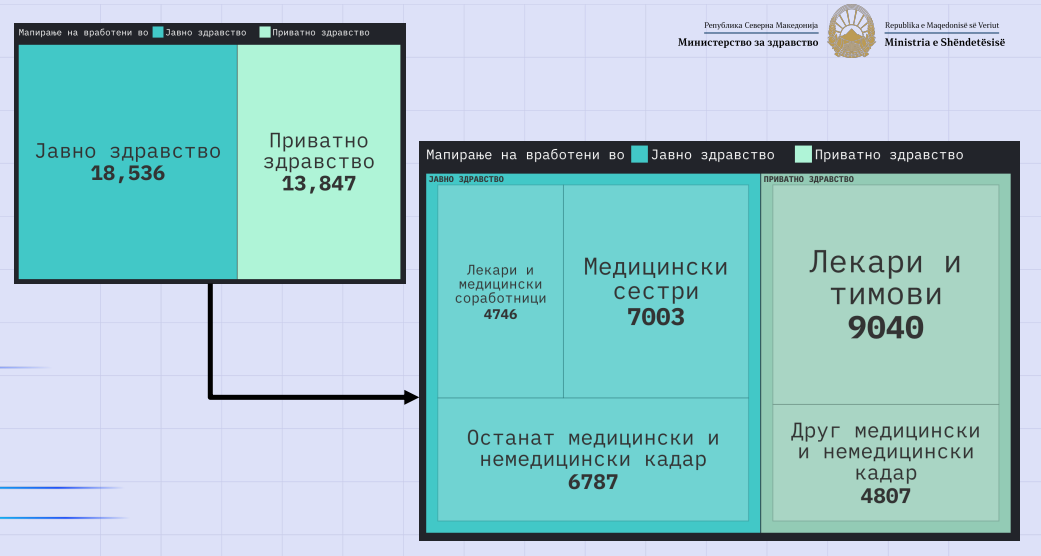1041x556 pixels.
Task: Click mint Приватно здравство legend swatch in small chart
Action: tap(264, 32)
